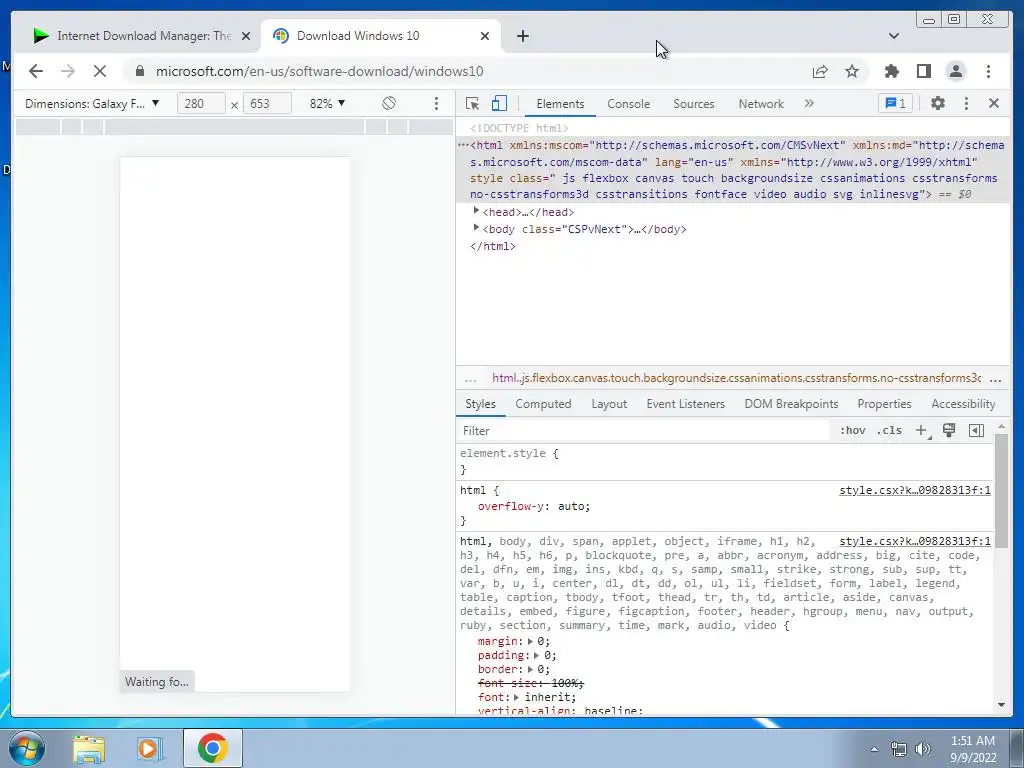Expand the font inherit property
The width and height of the screenshot is (1024, 768).
coord(517,697)
